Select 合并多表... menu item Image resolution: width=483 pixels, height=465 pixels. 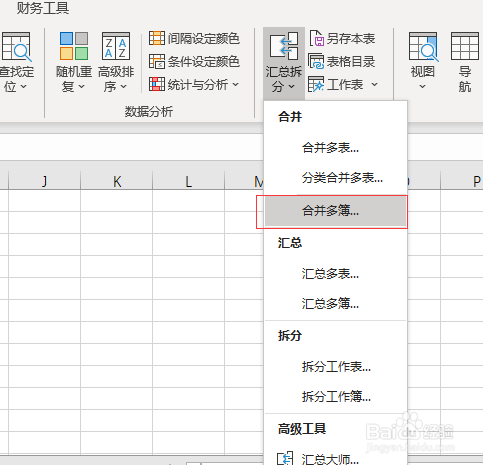coord(336,147)
